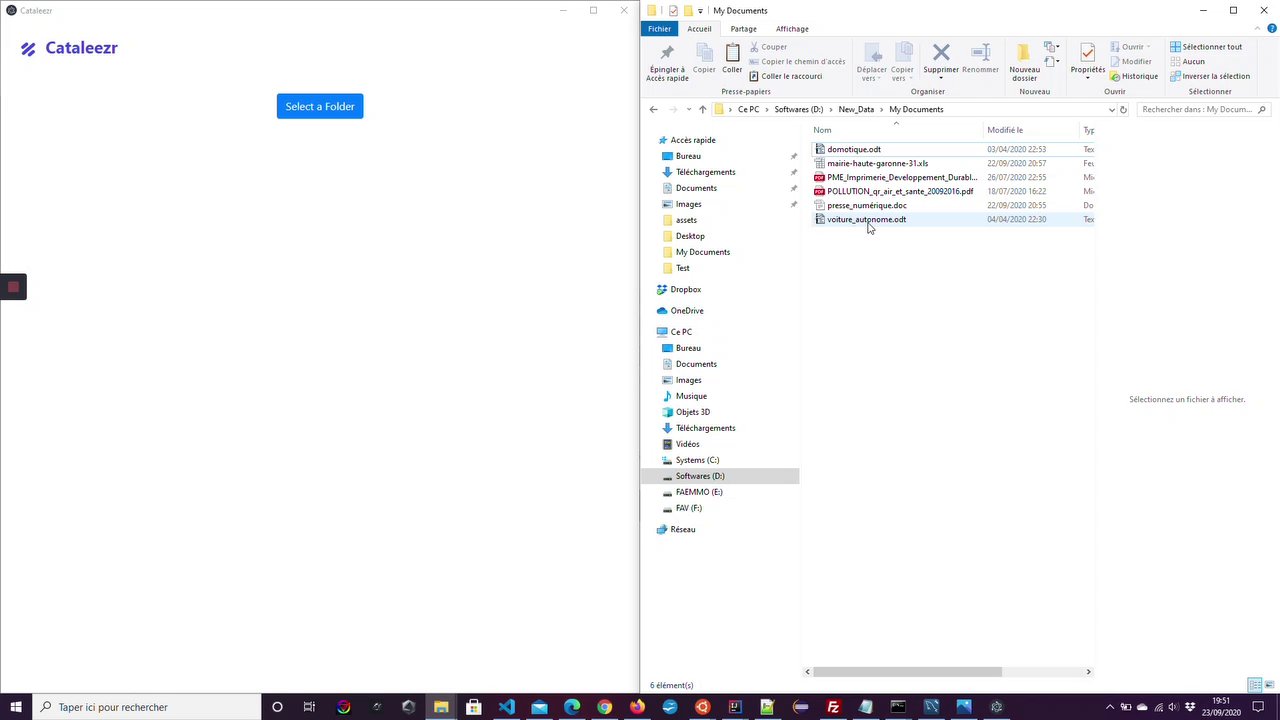Click Aucun to deselect all files

coord(1188,62)
